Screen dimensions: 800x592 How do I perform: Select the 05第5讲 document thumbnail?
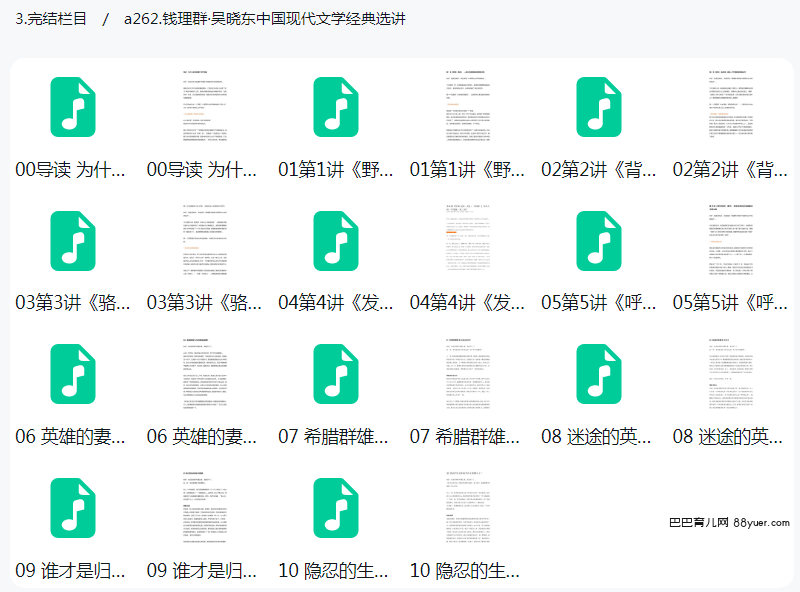[731, 241]
